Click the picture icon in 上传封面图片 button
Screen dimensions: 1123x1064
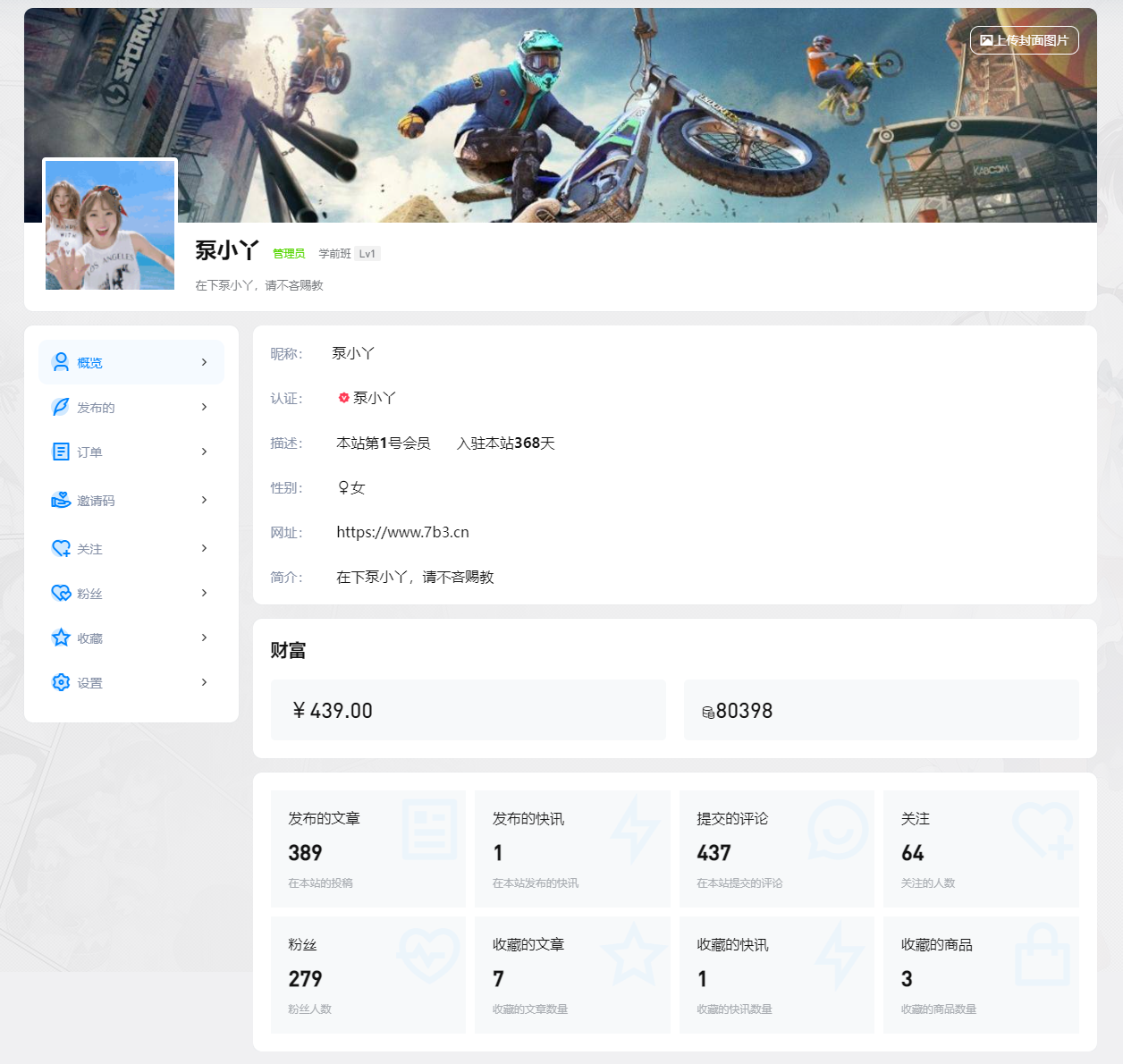point(986,40)
